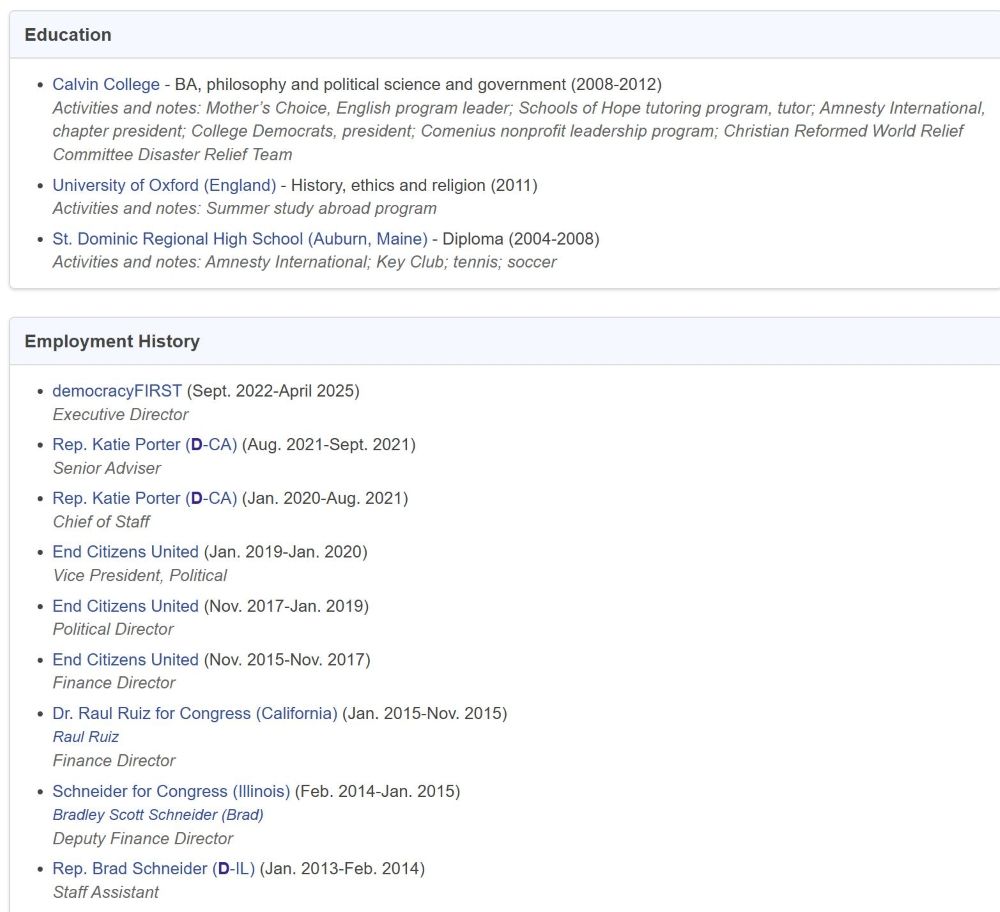Screen dimensions: 1000x912
Task: Open University of Oxford (England) link
Action: click(164, 185)
